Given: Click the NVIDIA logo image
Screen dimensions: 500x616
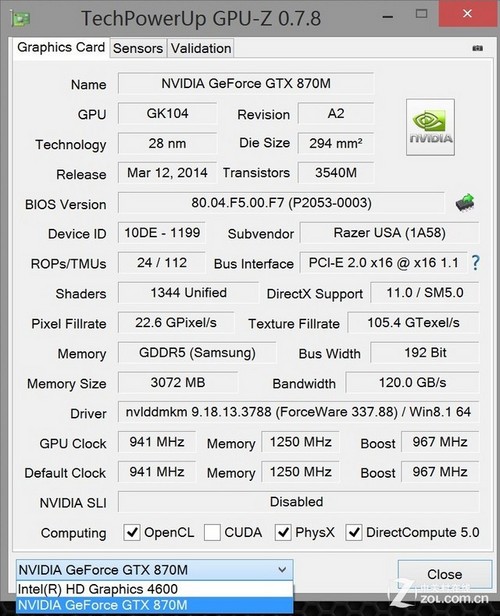Looking at the screenshot, I should tap(430, 127).
